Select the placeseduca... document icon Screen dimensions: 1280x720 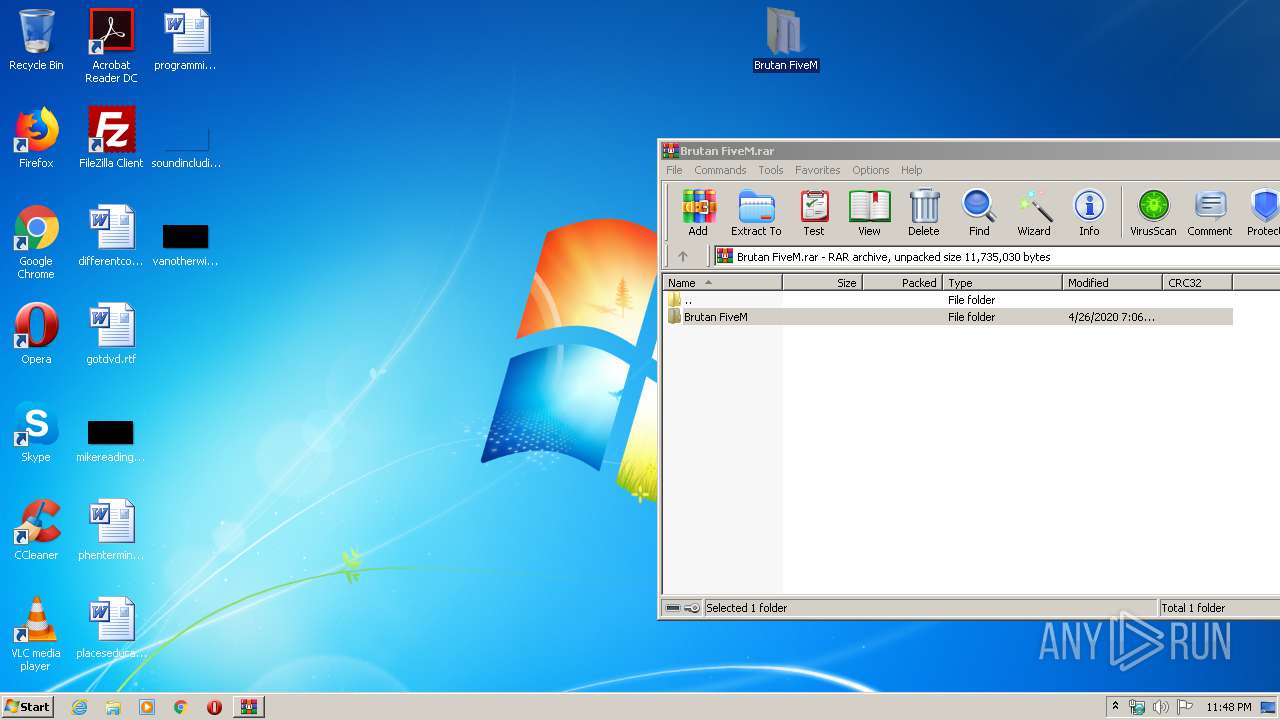click(x=111, y=628)
